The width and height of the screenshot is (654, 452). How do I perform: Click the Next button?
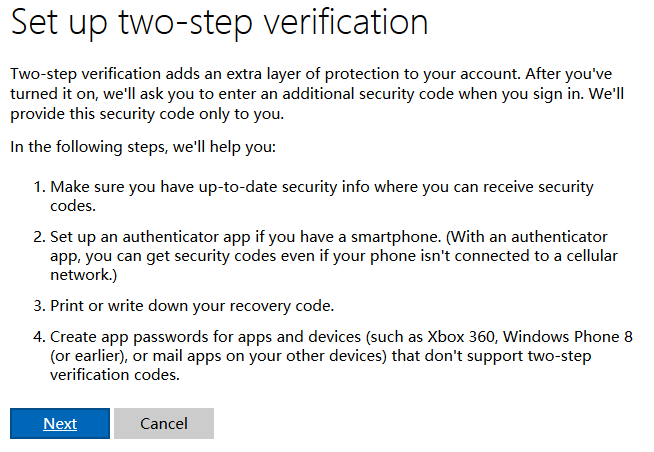tap(60, 423)
